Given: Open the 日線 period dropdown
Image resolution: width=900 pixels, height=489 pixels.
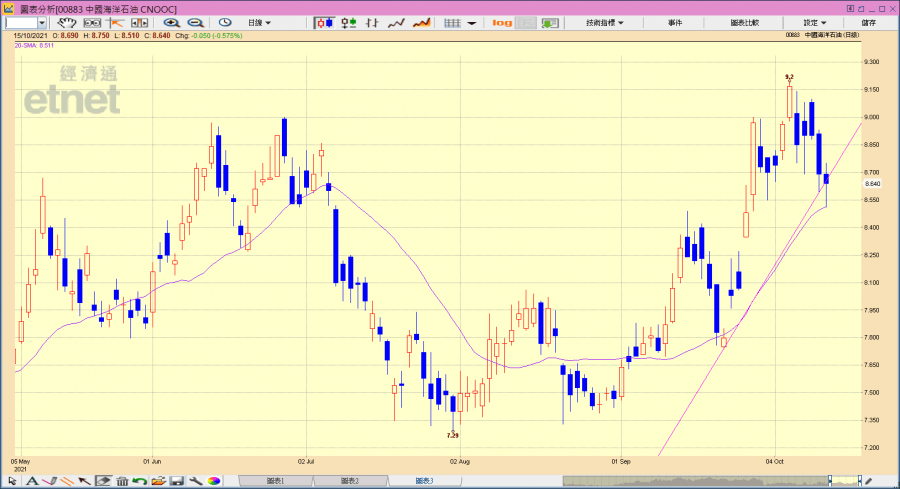Looking at the screenshot, I should point(259,22).
